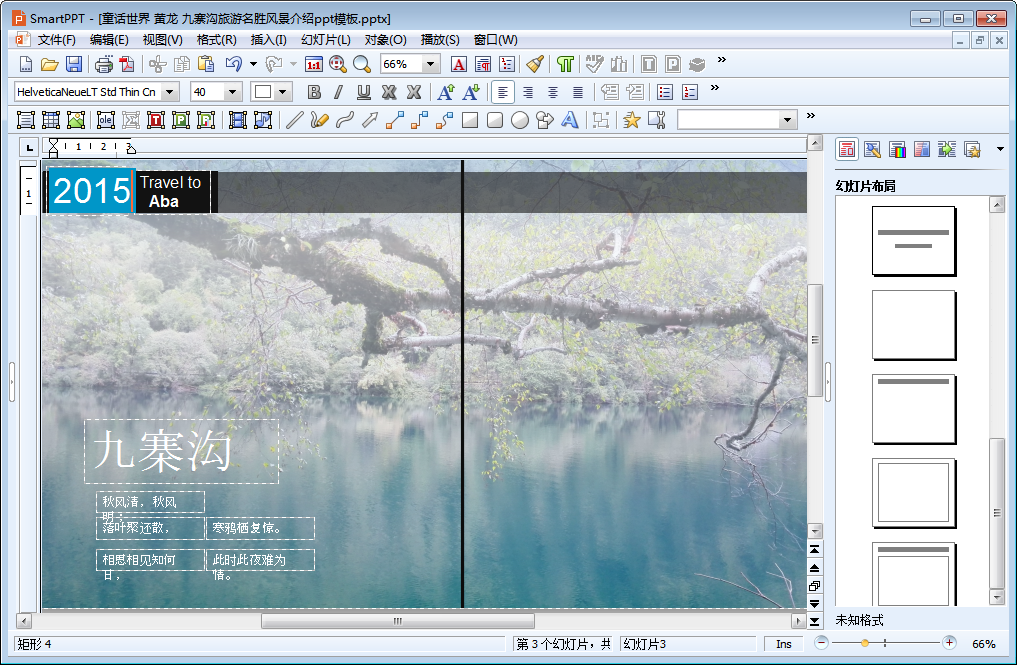The height and width of the screenshot is (665, 1017).
Task: Open the 播放(S) menu
Action: (x=440, y=40)
